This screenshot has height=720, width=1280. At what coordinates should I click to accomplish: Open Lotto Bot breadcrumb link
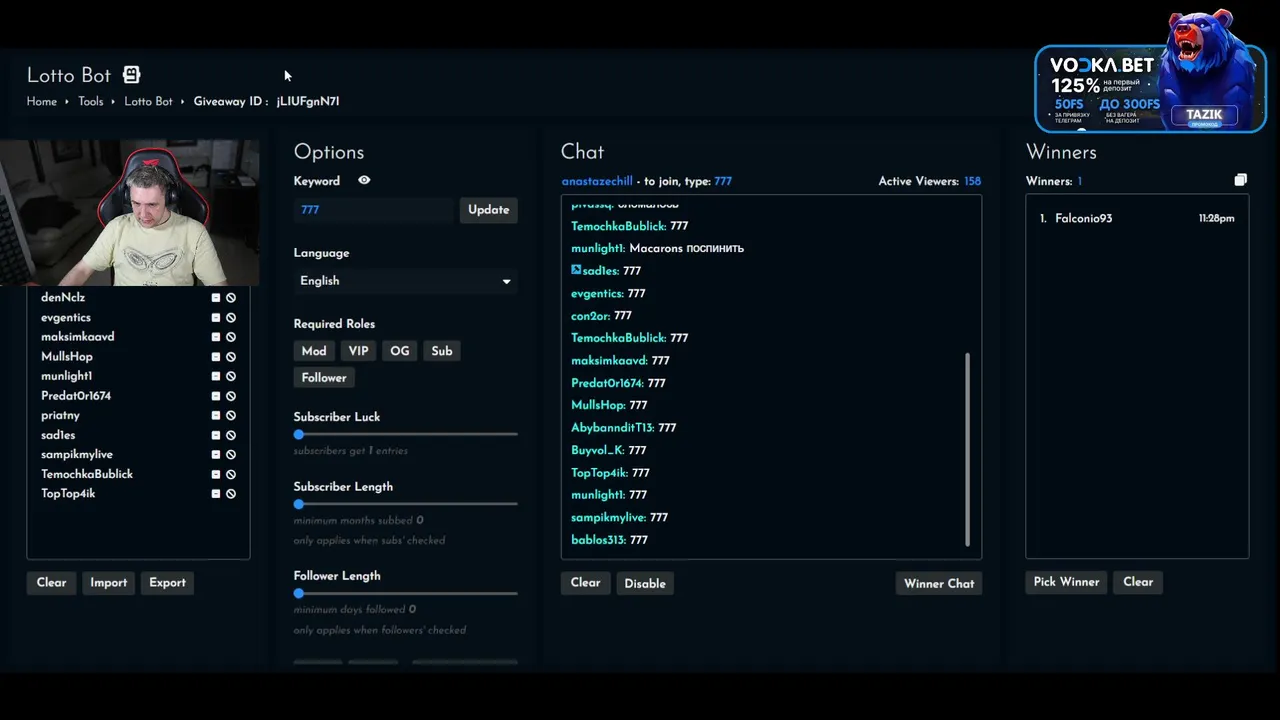coord(148,102)
